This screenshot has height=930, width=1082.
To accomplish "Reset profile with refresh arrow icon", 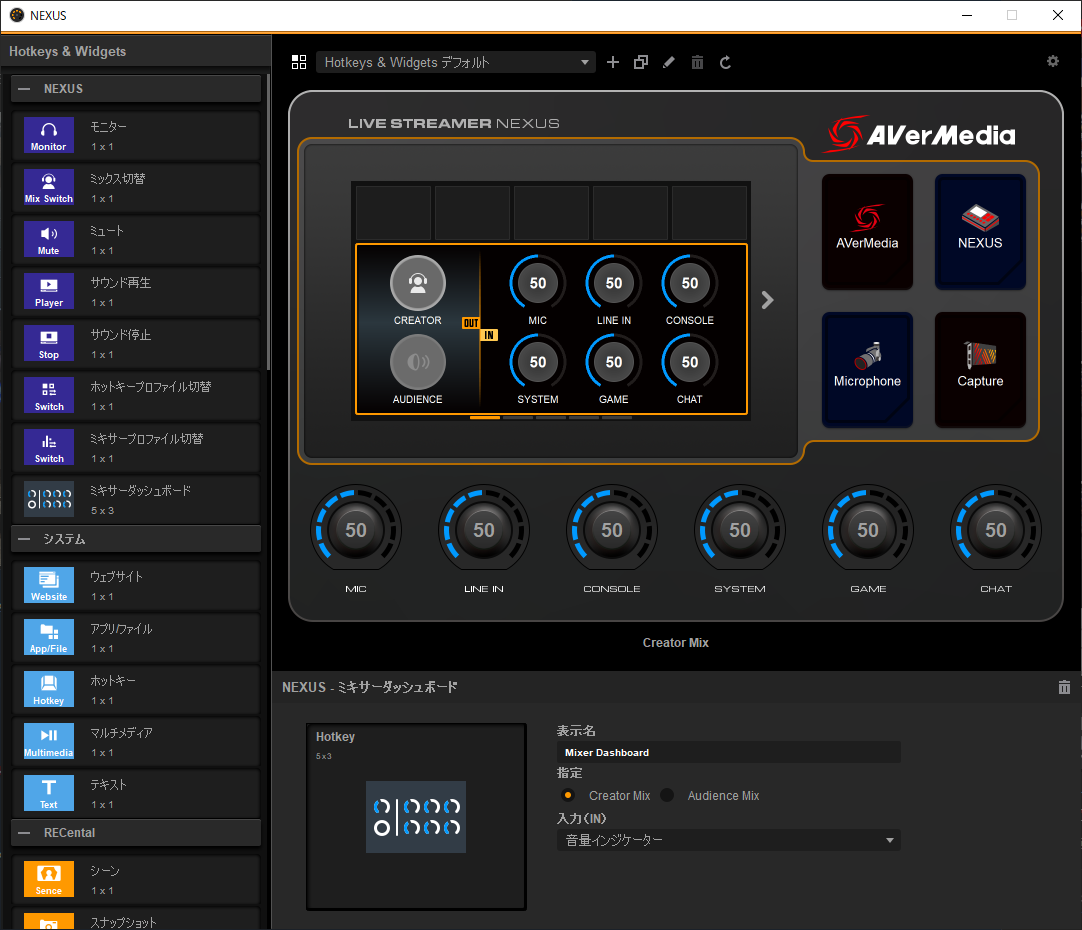I will [725, 62].
